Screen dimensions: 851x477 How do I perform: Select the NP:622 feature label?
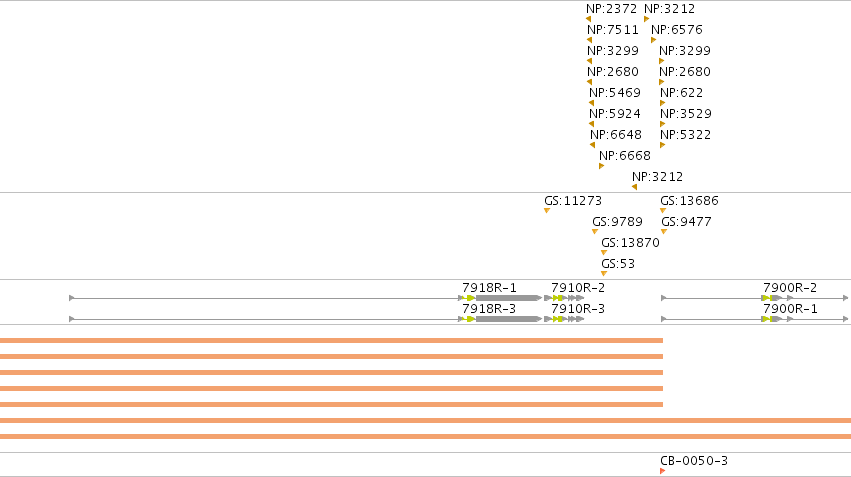(x=682, y=93)
